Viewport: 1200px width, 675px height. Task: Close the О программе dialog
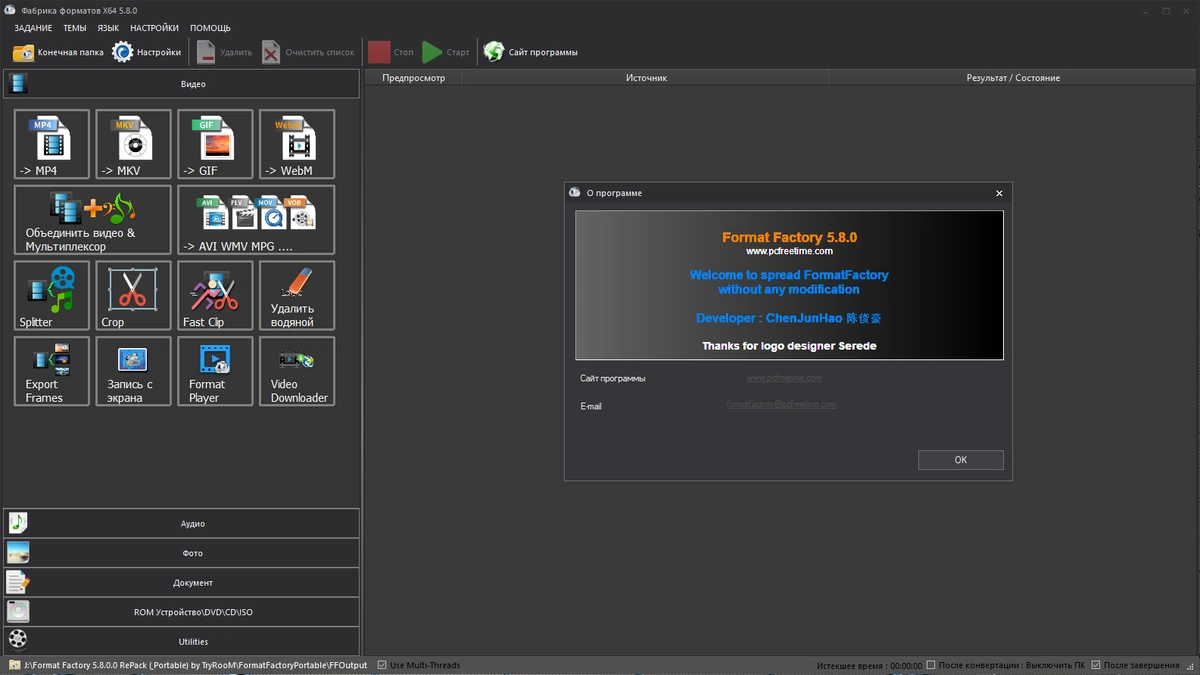click(999, 193)
